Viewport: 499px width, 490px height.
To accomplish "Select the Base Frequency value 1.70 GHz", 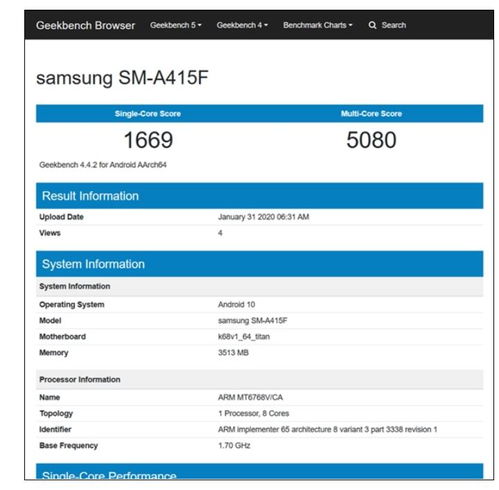I will 234,446.
